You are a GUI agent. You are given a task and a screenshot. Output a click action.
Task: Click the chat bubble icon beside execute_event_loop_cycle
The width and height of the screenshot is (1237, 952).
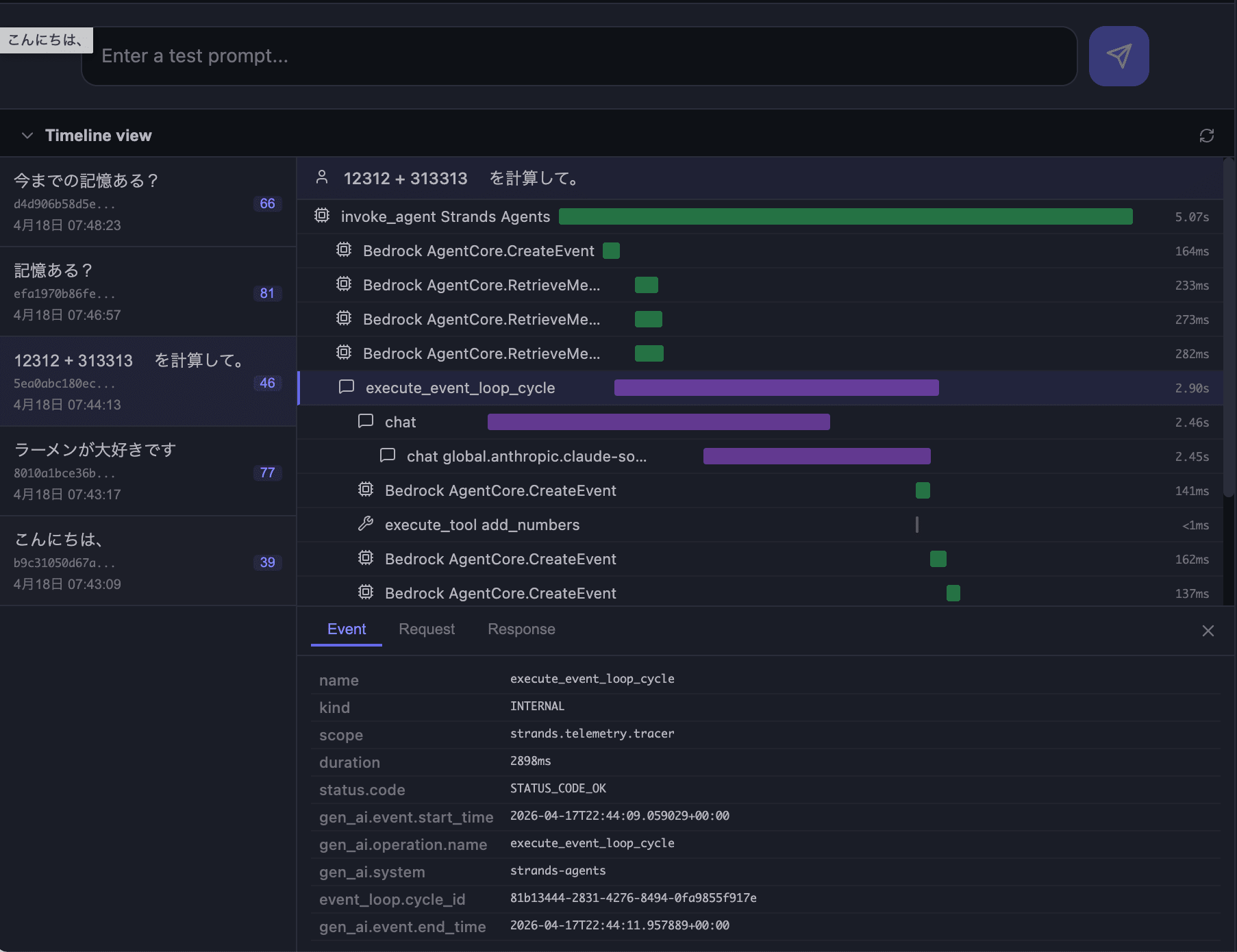[x=347, y=387]
